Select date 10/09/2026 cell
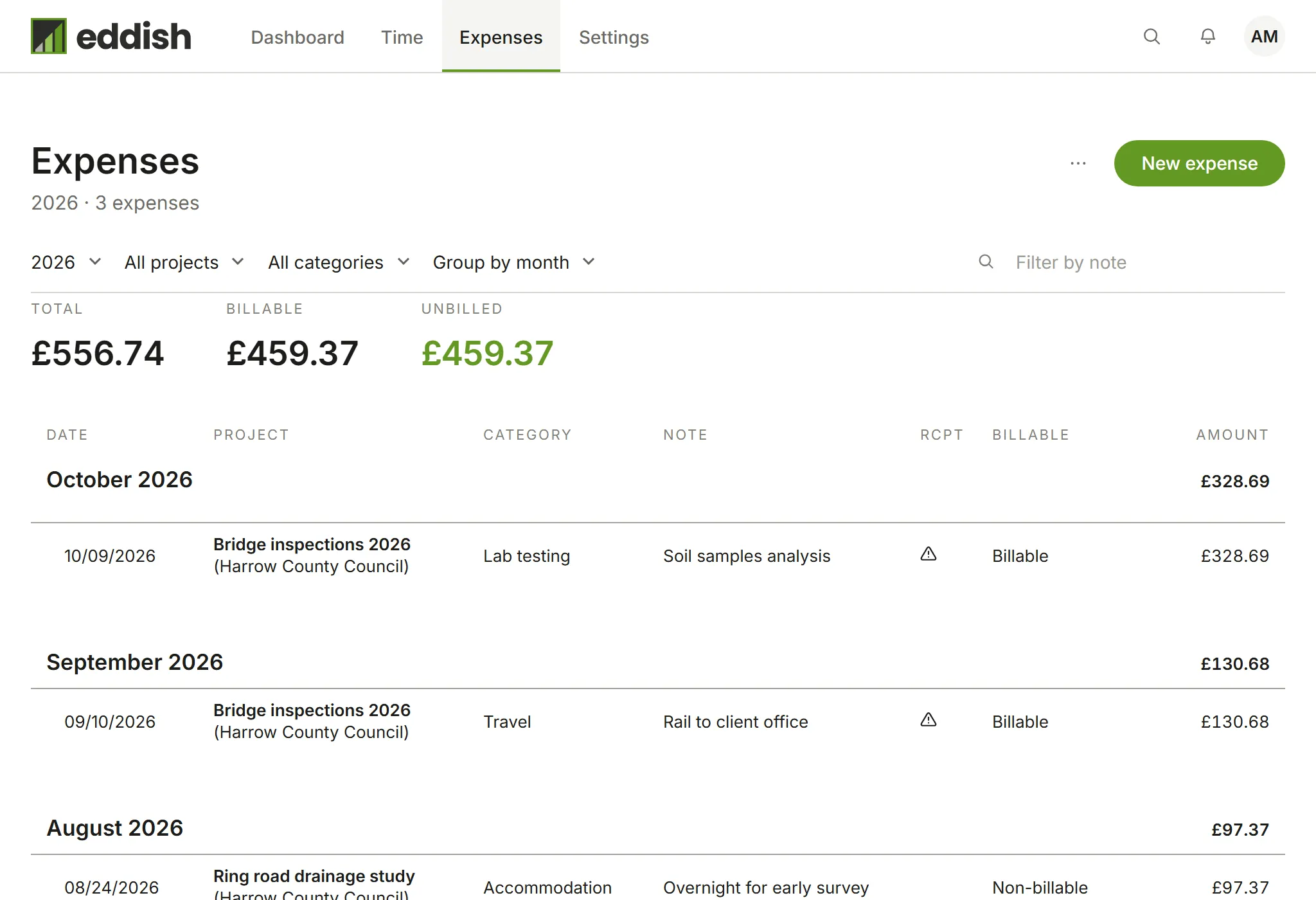Image resolution: width=1316 pixels, height=900 pixels. pyautogui.click(x=110, y=556)
